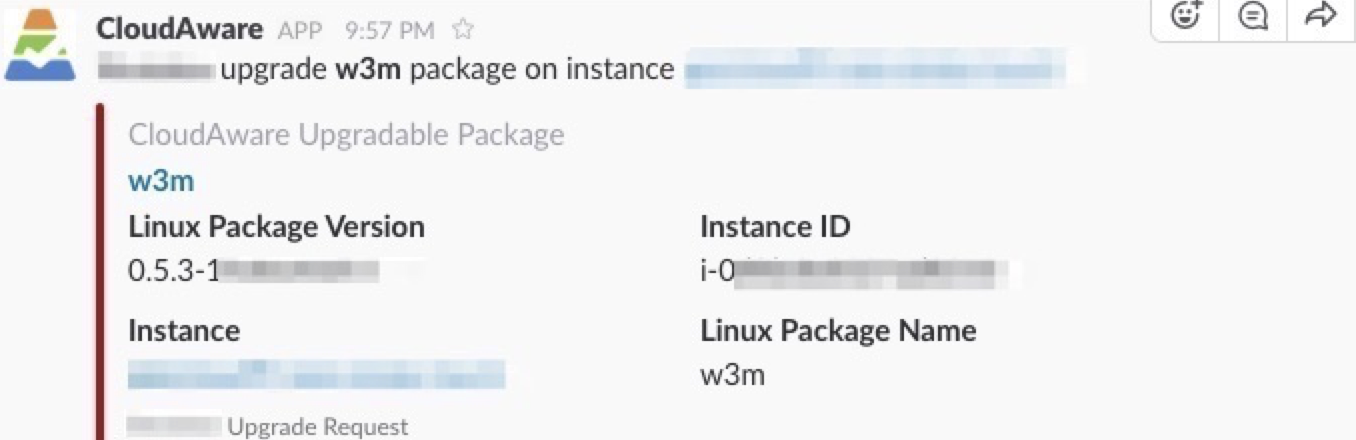Open the w3m package title link
Screen dimensions: 1356x440
pos(161,181)
